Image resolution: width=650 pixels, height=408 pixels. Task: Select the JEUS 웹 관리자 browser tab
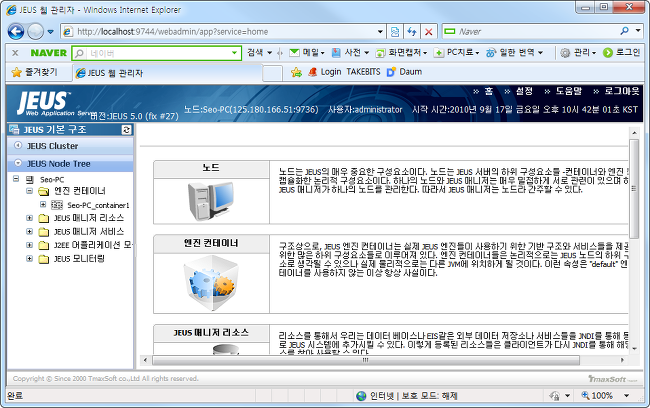tap(168, 73)
